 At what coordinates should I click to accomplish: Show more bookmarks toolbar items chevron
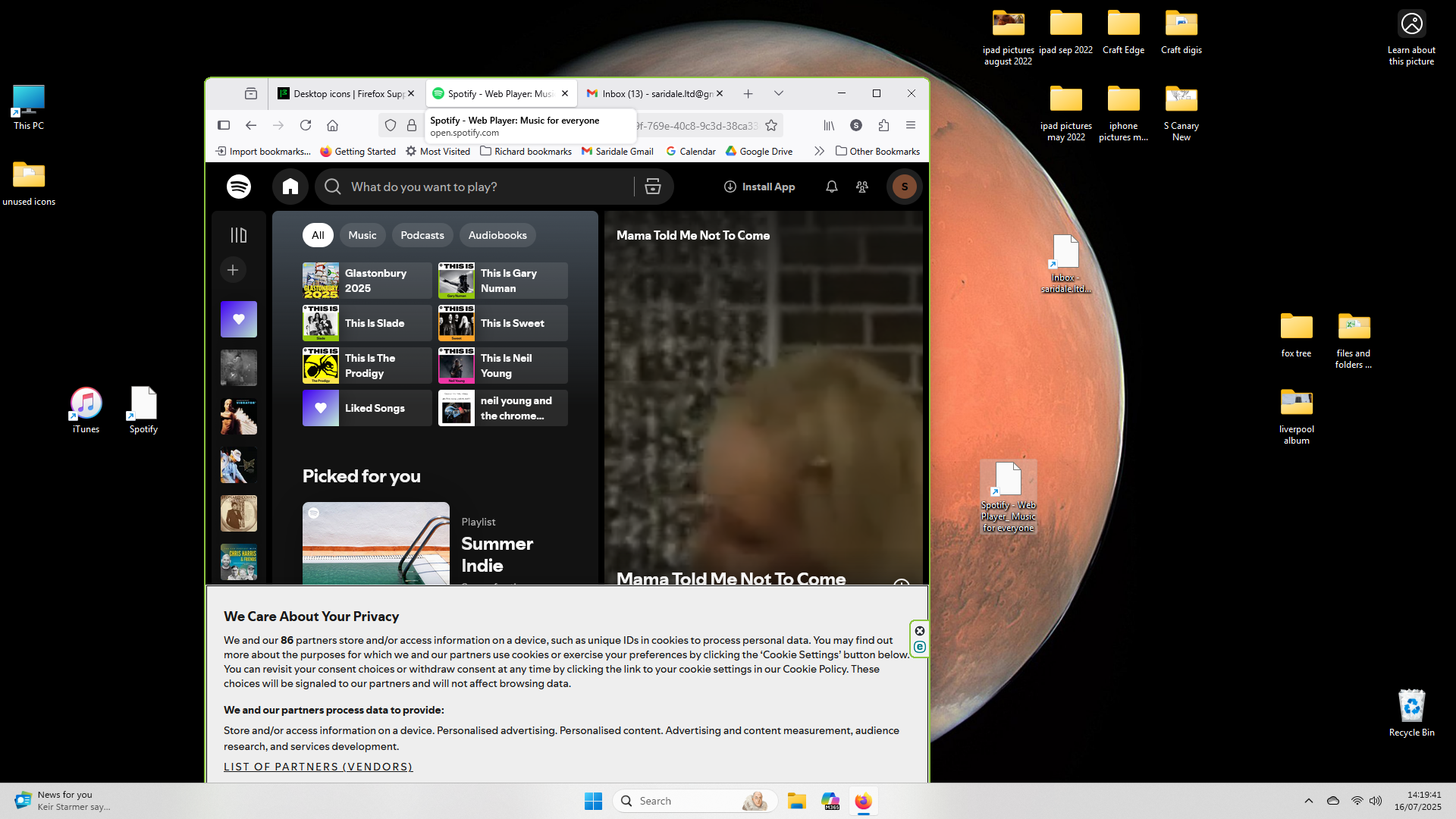click(x=819, y=151)
